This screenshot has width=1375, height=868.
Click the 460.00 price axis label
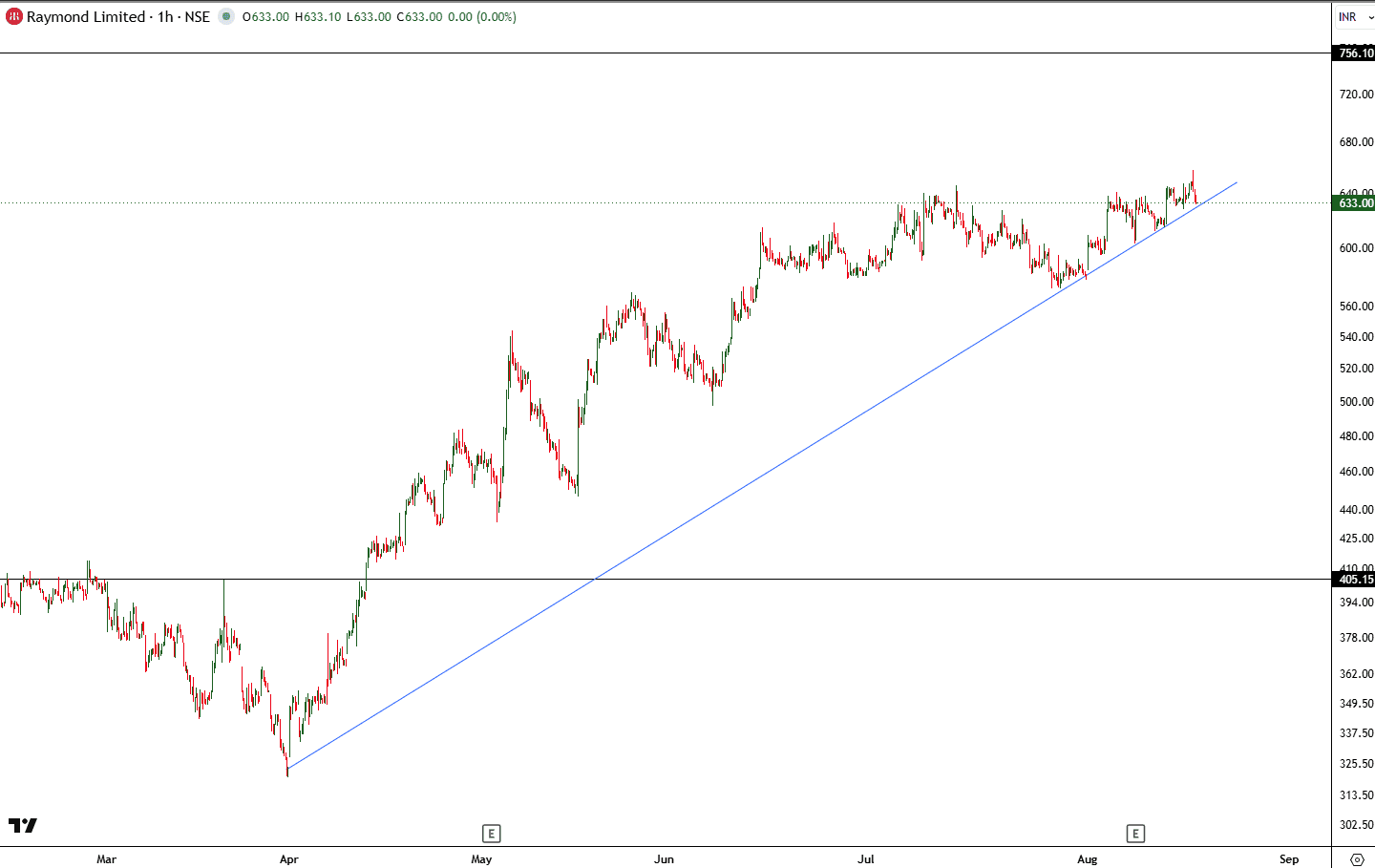(x=1356, y=471)
